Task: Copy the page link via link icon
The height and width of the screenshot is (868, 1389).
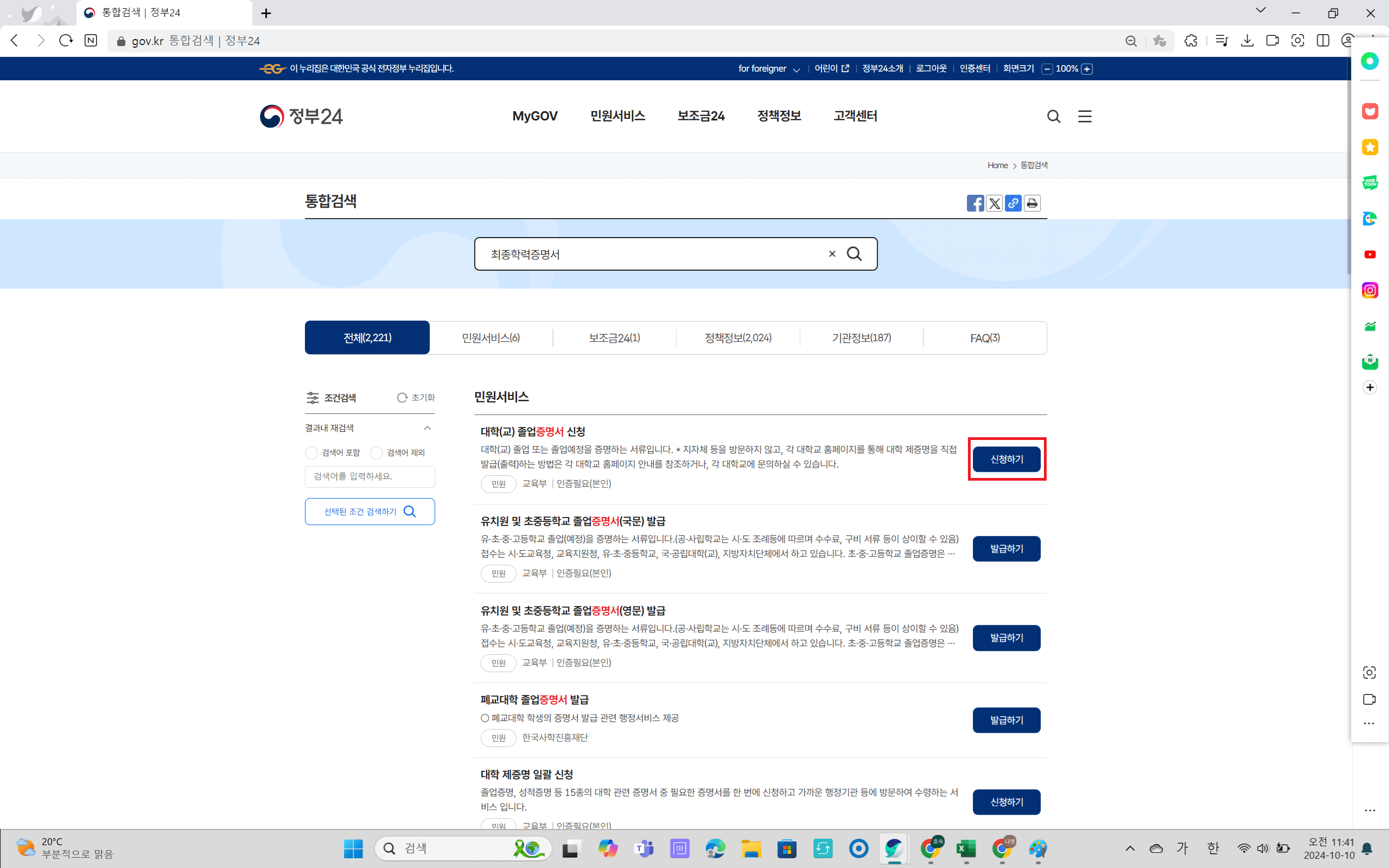Action: click(1013, 203)
